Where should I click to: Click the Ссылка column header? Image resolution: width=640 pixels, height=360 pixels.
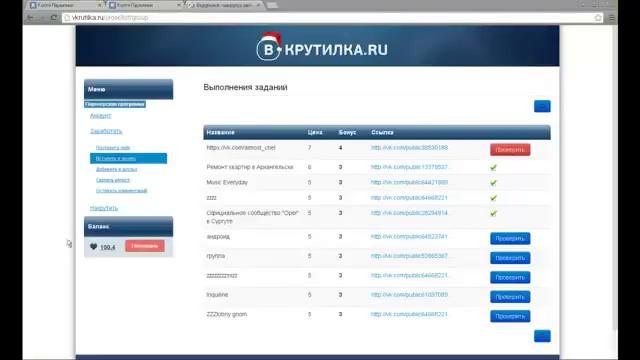(382, 132)
